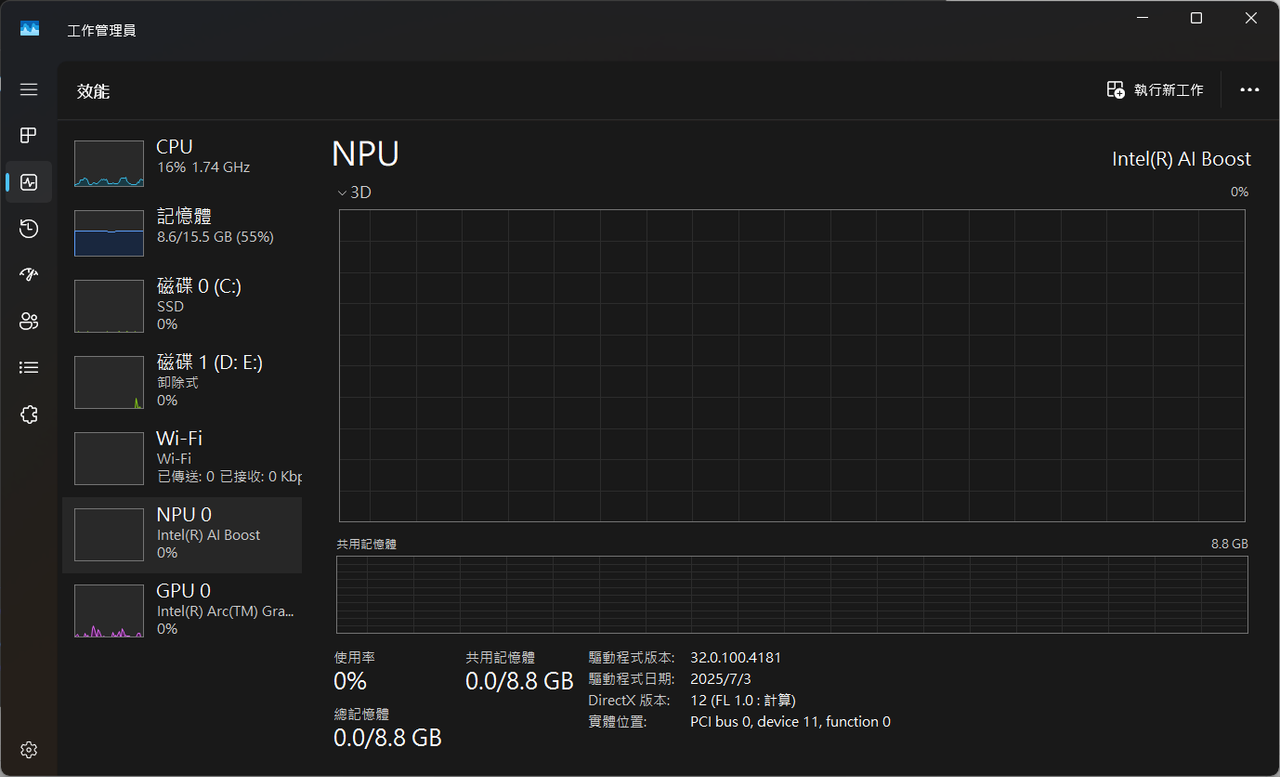Click the 總記憶體 label
This screenshot has height=777, width=1280.
click(362, 715)
